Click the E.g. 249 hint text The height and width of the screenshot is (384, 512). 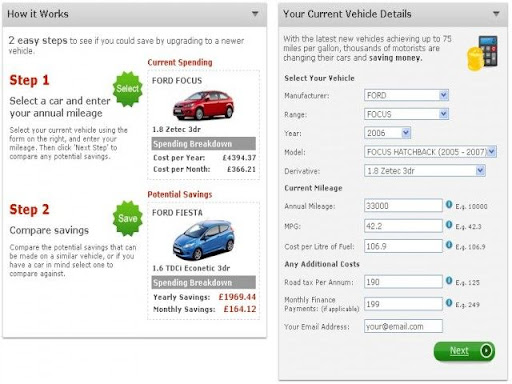coord(468,305)
